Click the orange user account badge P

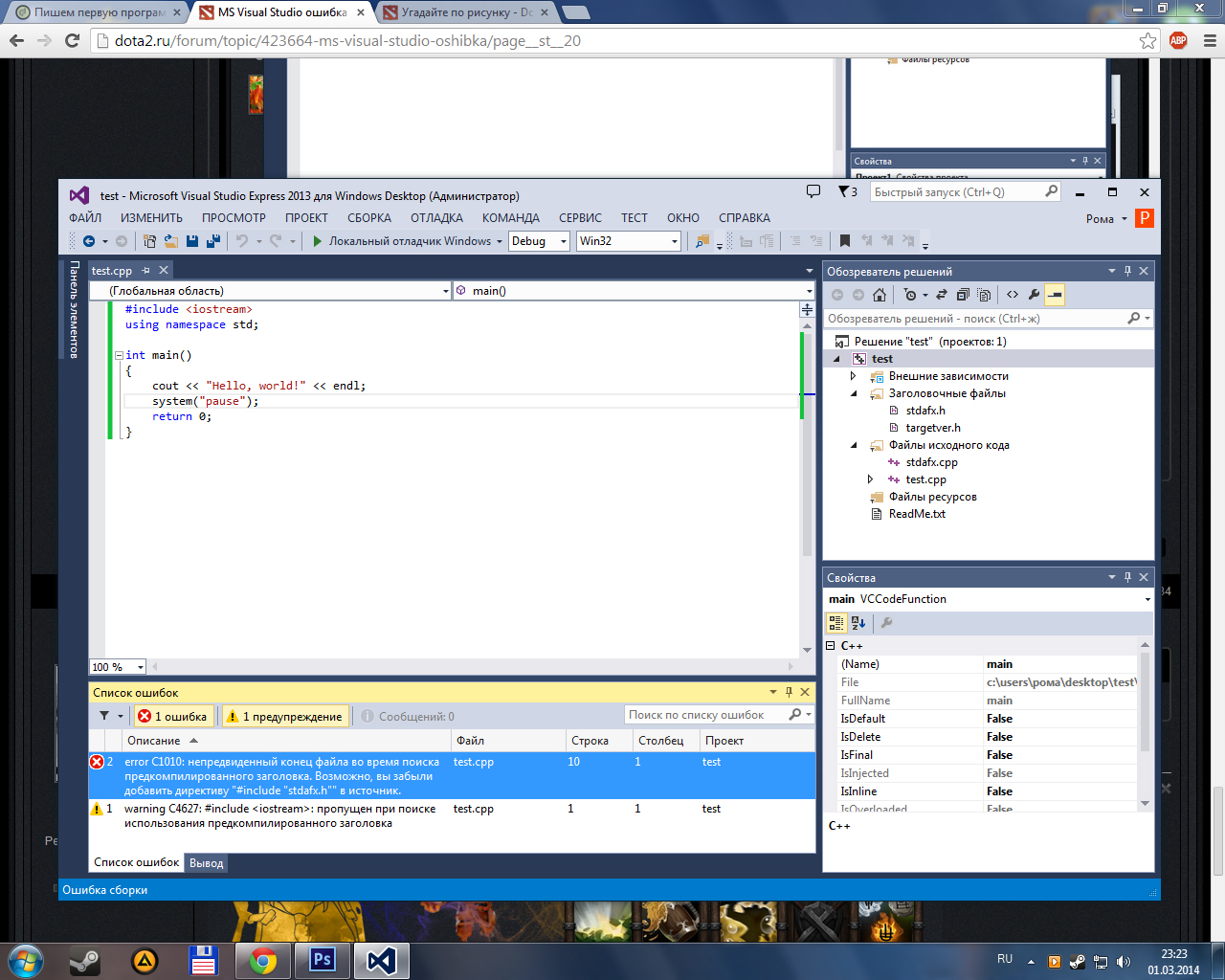pos(1144,218)
